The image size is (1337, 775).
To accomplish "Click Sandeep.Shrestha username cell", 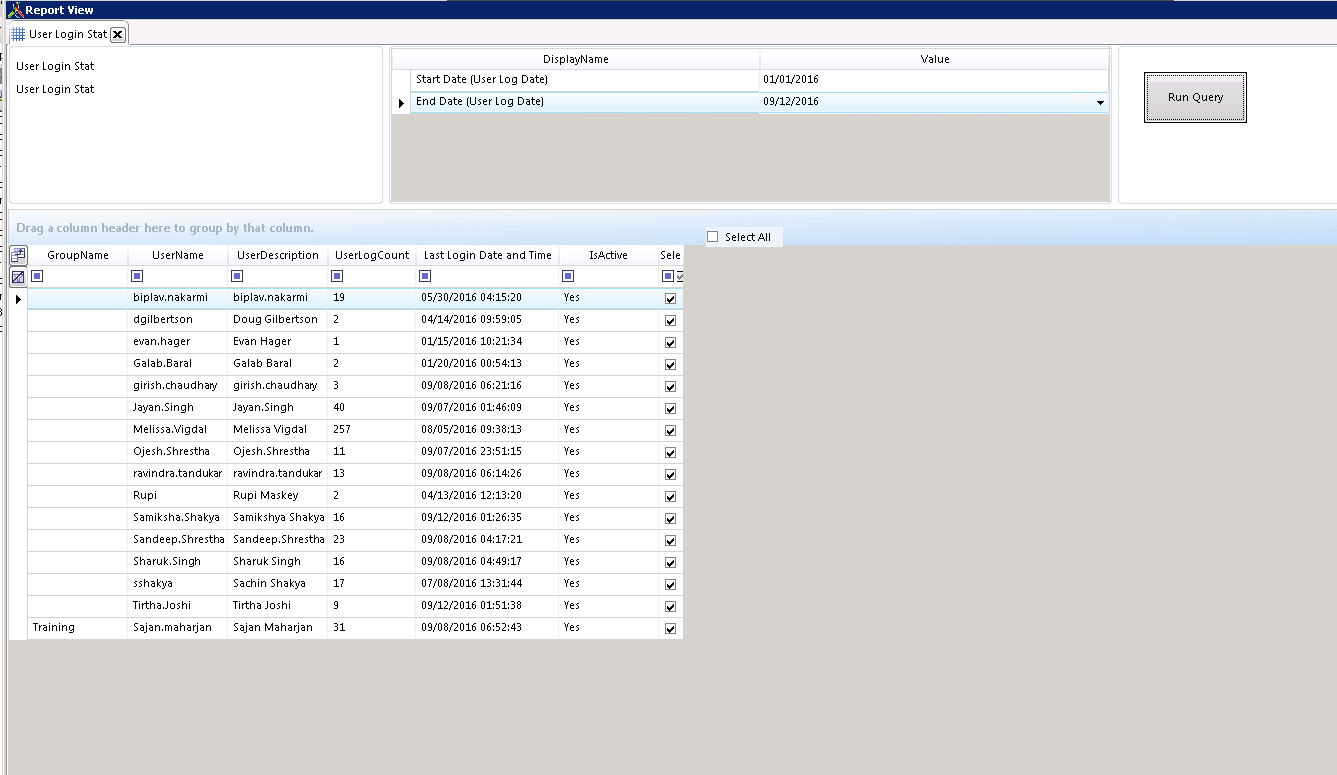I will [178, 540].
